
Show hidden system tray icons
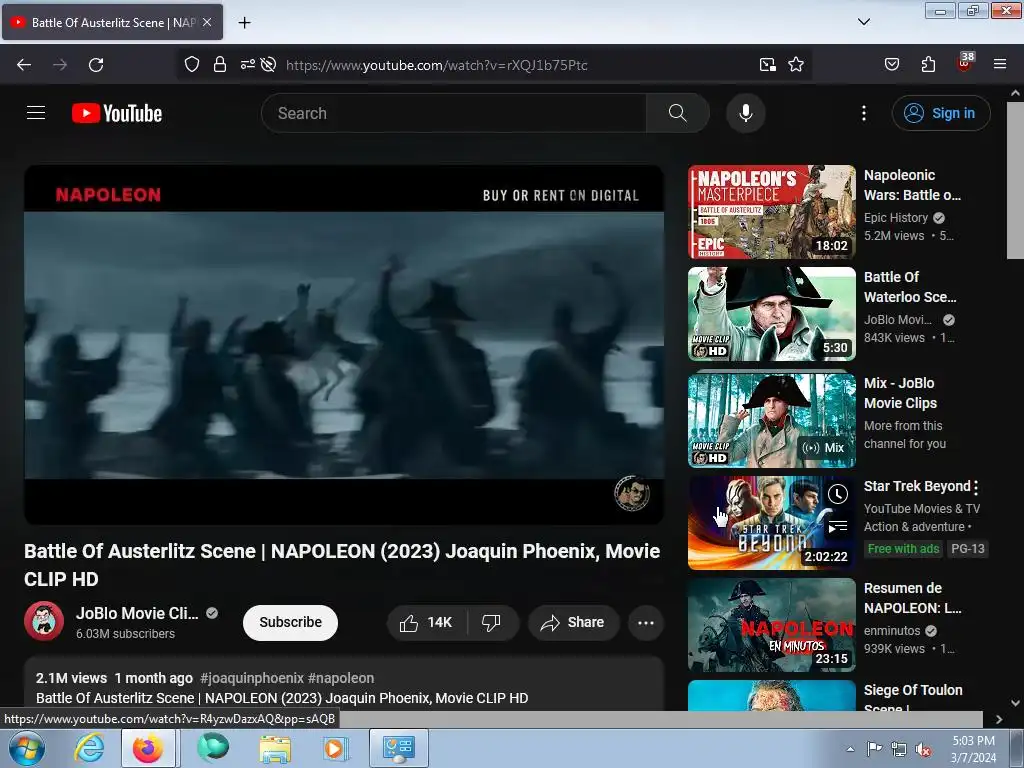[850, 749]
